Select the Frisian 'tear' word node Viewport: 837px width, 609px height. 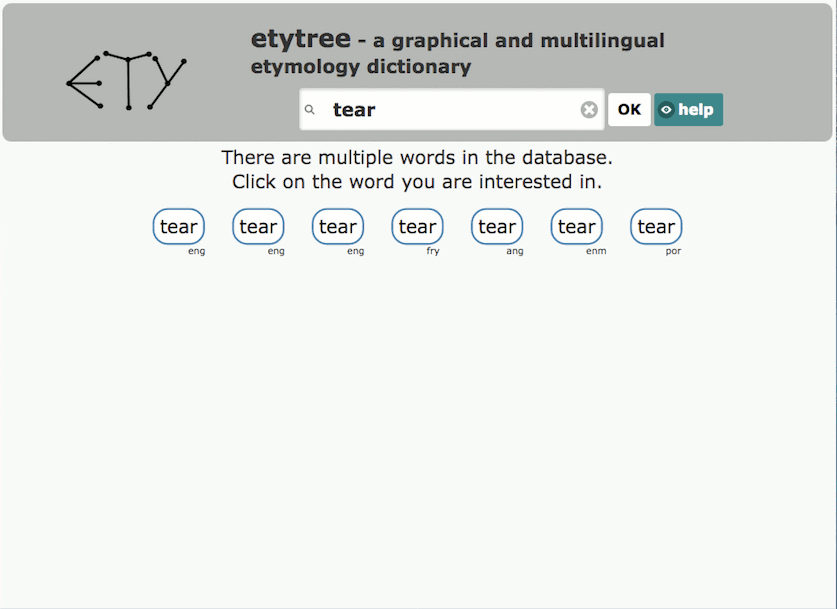click(417, 227)
